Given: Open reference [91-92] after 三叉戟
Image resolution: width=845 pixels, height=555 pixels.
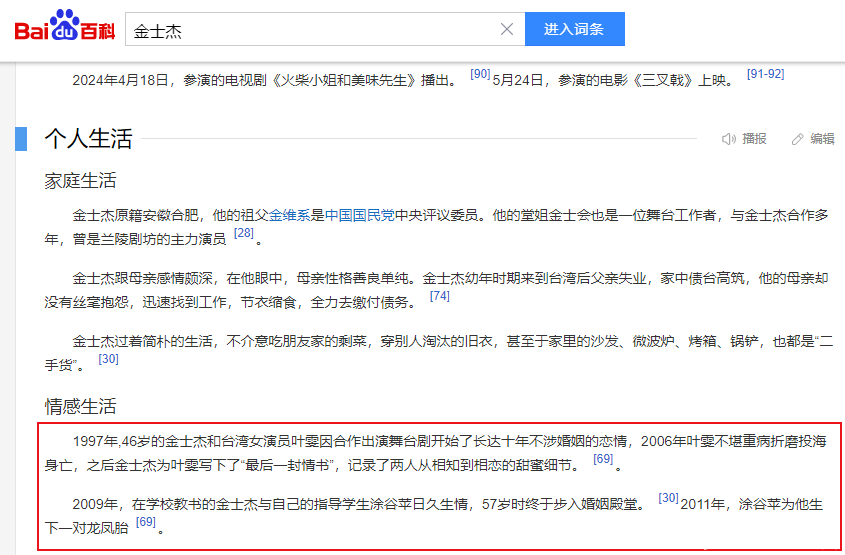Looking at the screenshot, I should [x=765, y=75].
